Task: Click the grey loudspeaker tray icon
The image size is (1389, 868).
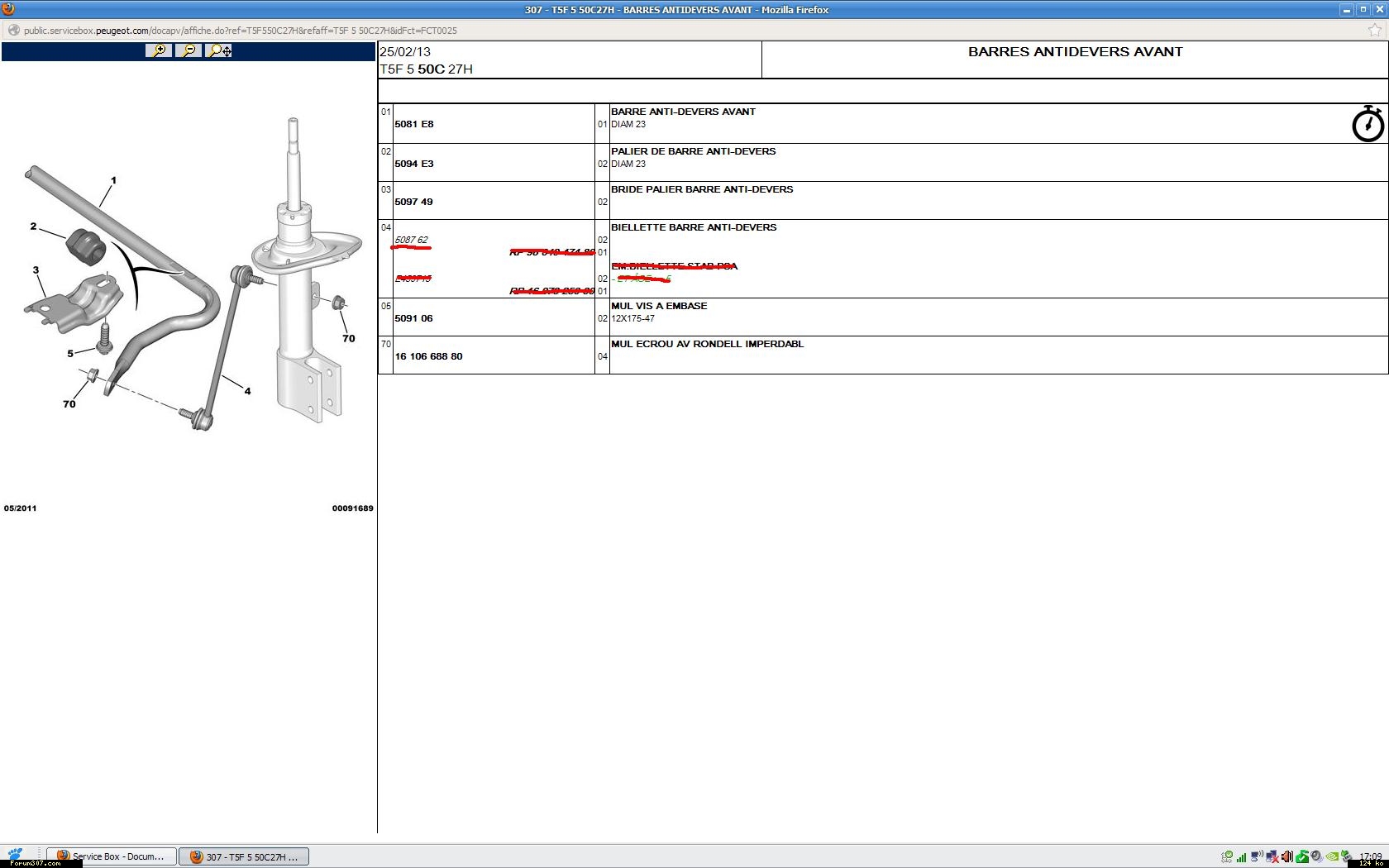Action: [1317, 857]
